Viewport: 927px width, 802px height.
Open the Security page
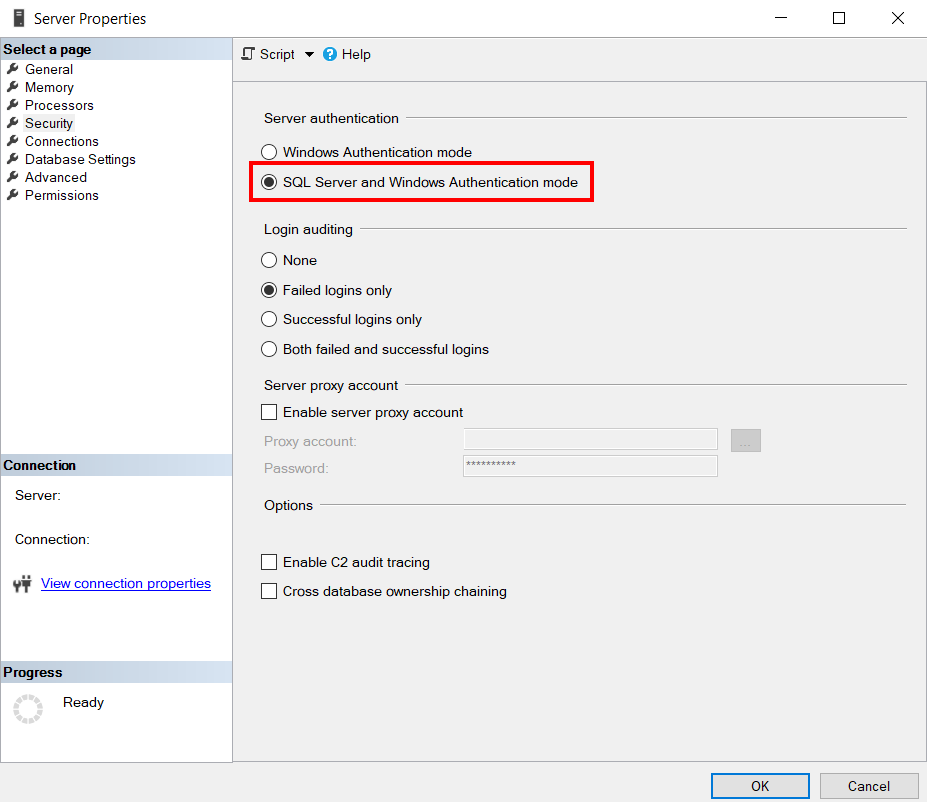[48, 124]
